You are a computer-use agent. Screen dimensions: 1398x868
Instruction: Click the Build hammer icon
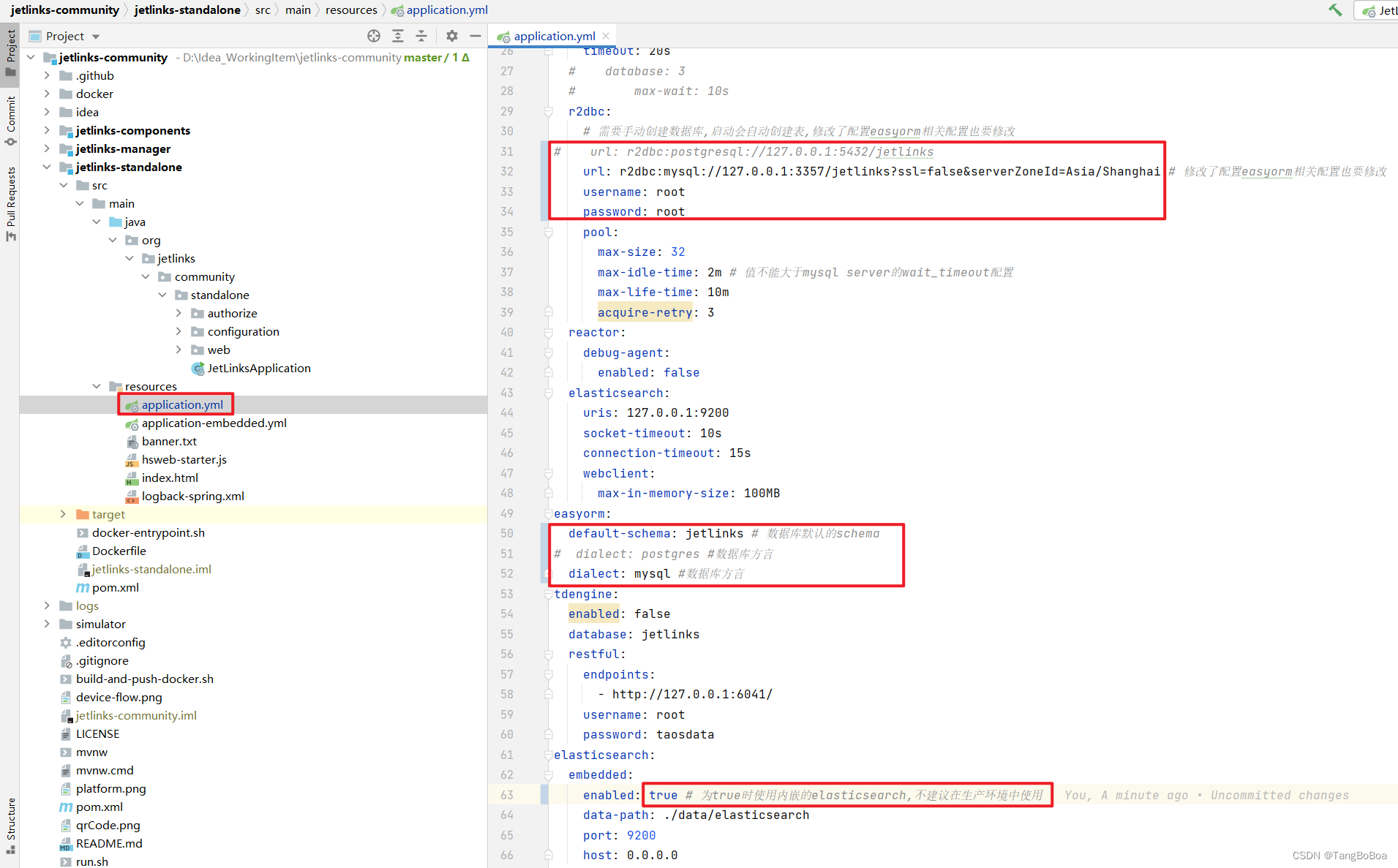tap(1335, 10)
